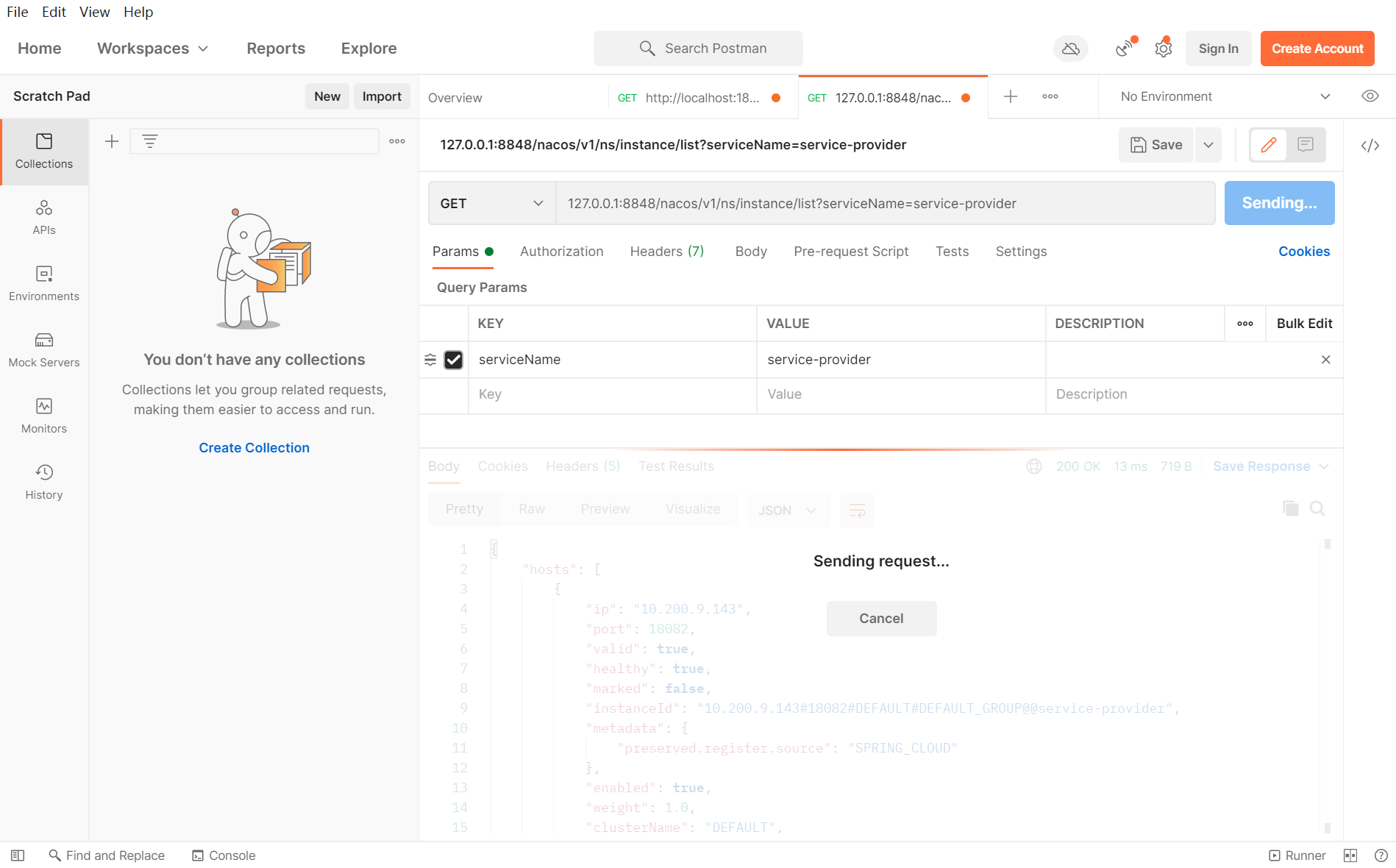Expand the Save button options arrow

point(1208,145)
